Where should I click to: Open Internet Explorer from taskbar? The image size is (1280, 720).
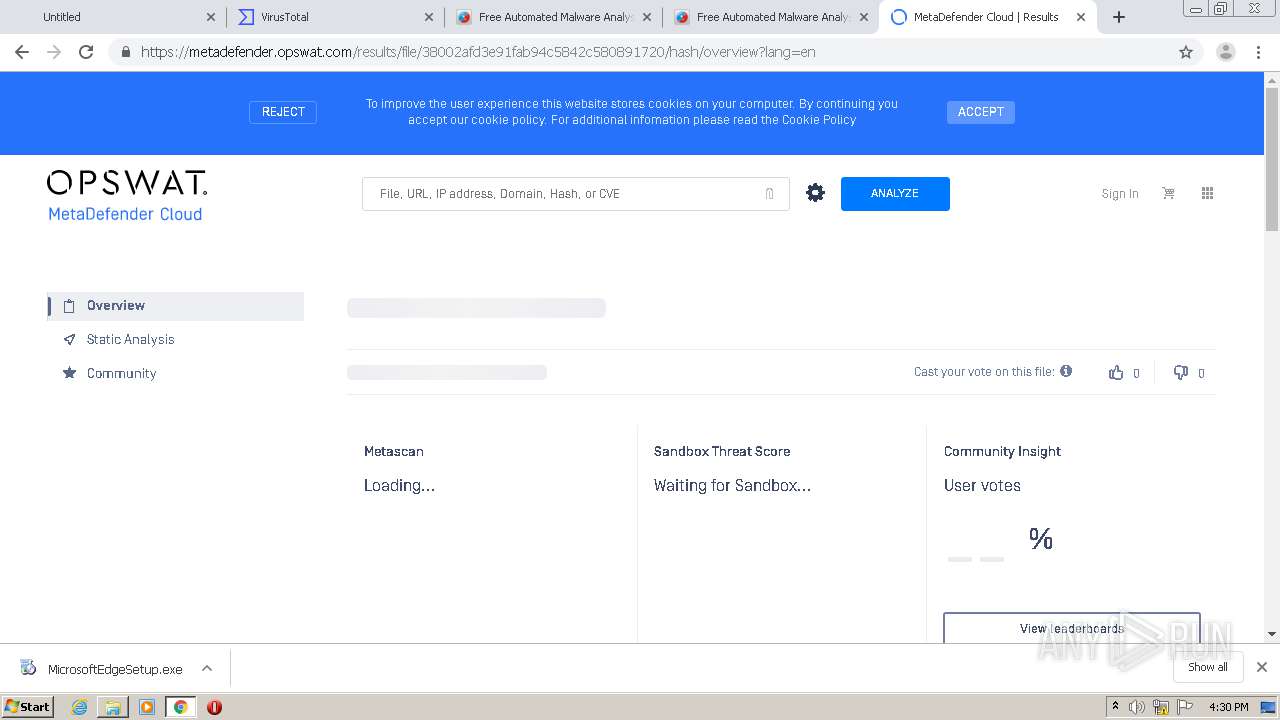click(x=79, y=707)
